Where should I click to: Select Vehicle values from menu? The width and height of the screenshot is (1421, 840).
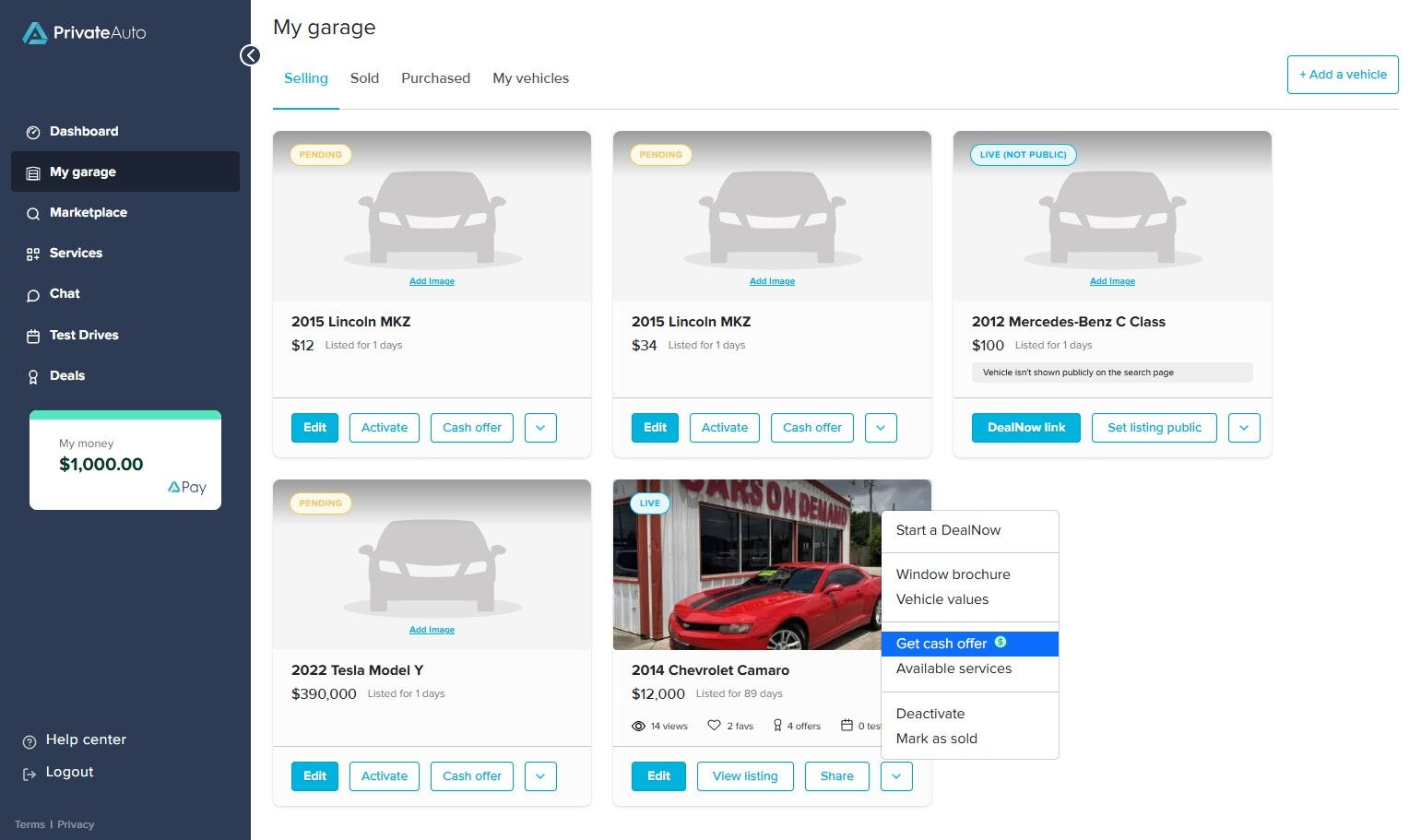pyautogui.click(x=970, y=599)
